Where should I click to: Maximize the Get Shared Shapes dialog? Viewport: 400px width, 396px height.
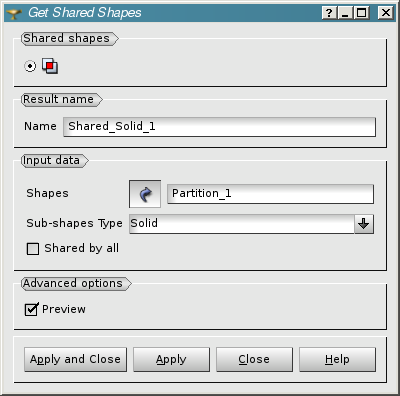[x=362, y=13]
